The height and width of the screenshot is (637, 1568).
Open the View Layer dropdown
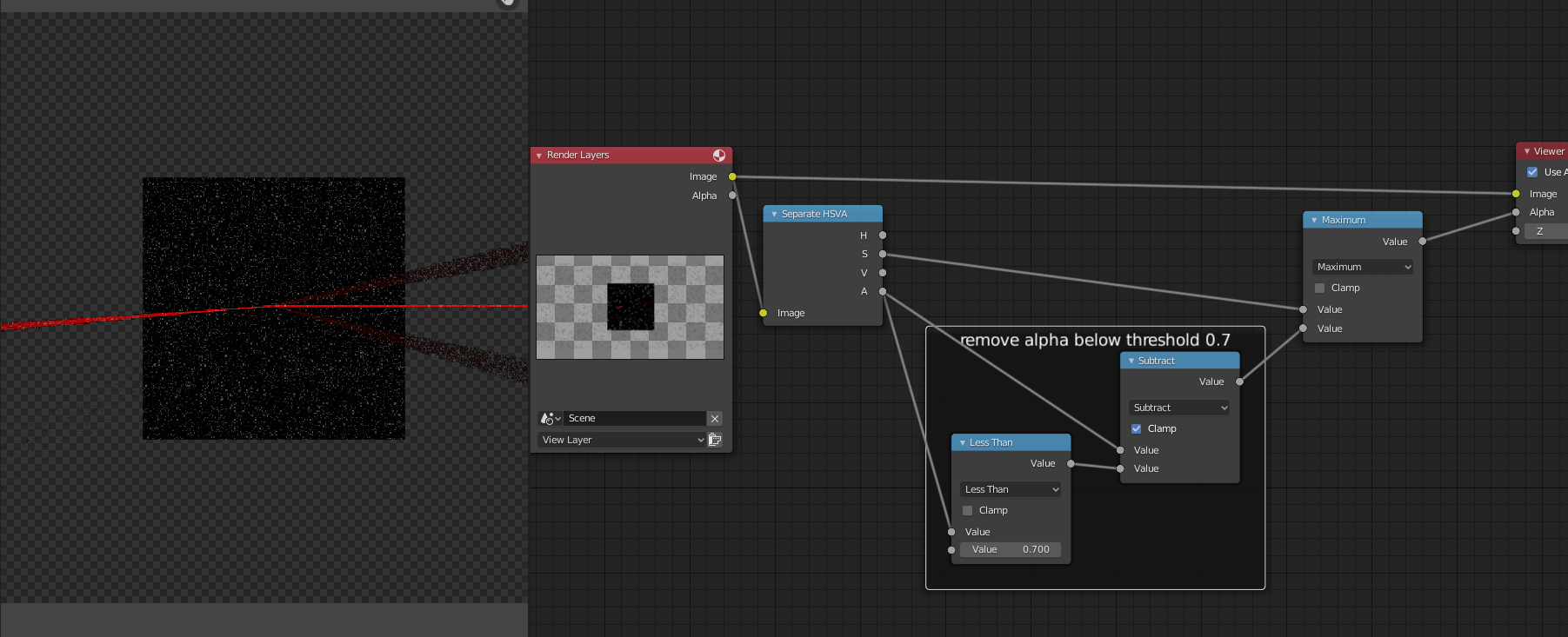click(621, 440)
